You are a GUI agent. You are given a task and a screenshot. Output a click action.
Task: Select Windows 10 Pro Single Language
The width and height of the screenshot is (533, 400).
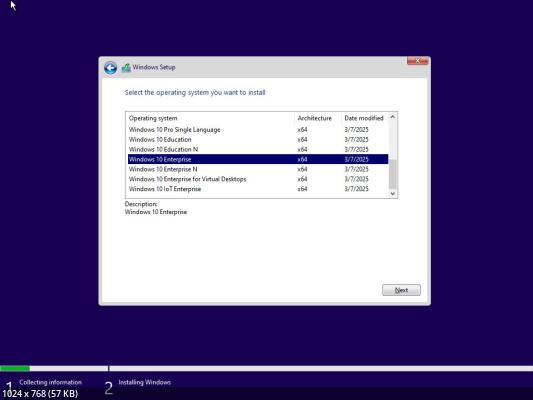point(258,129)
